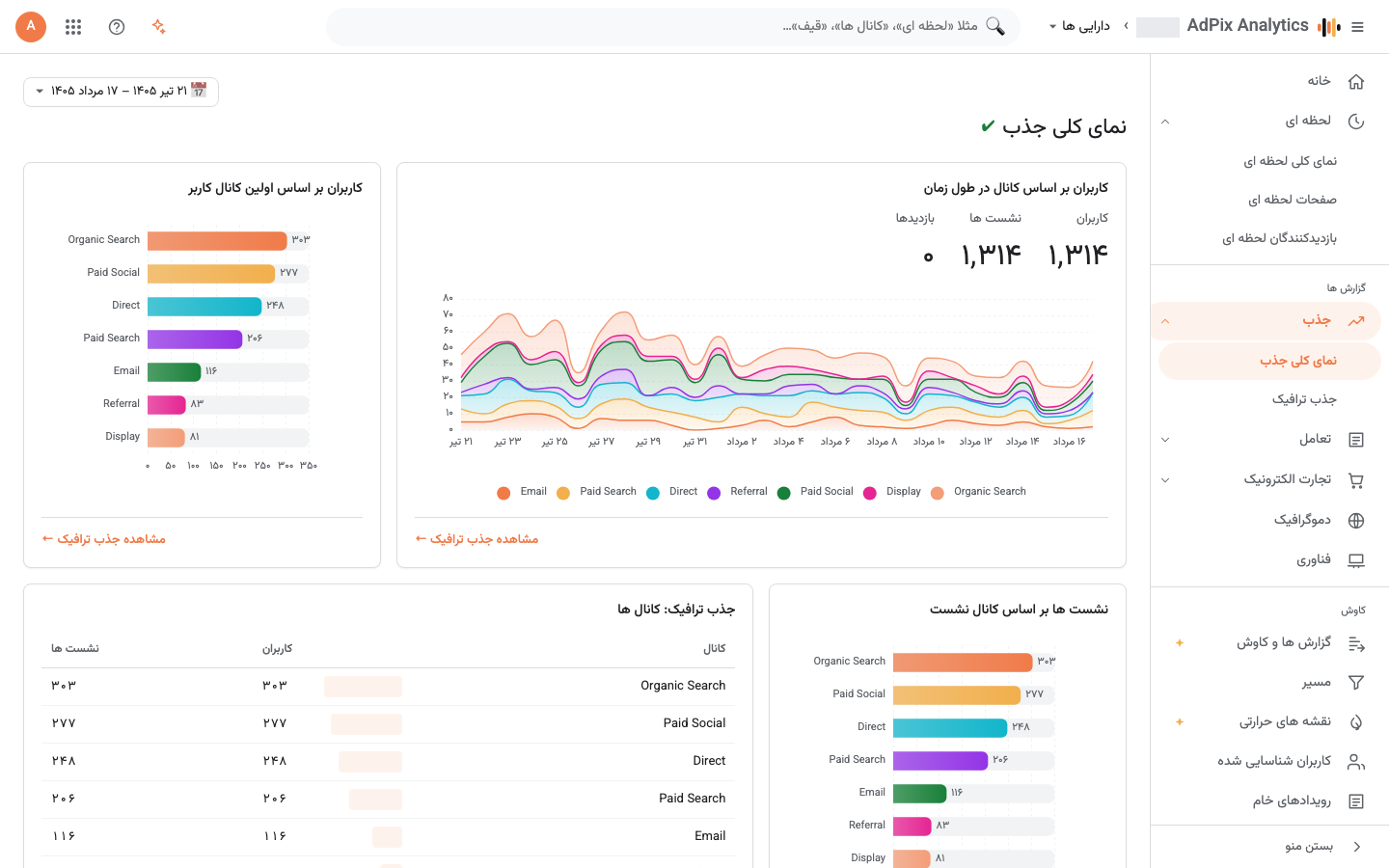Open the date range dropdown
Viewport: 1389px width, 868px height.
click(x=121, y=92)
